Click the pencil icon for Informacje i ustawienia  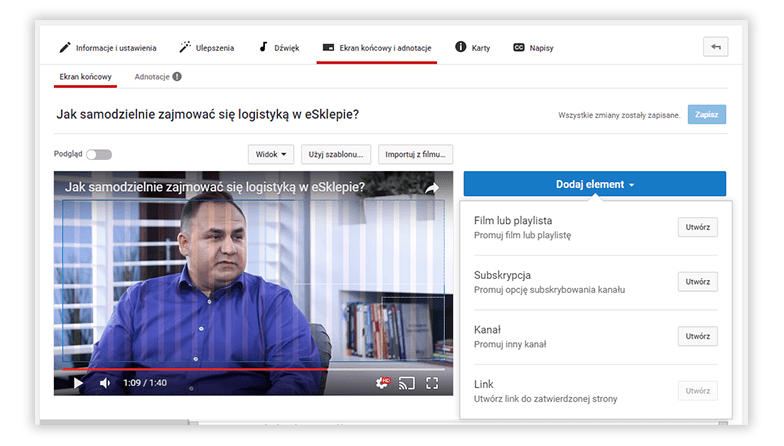tap(65, 48)
